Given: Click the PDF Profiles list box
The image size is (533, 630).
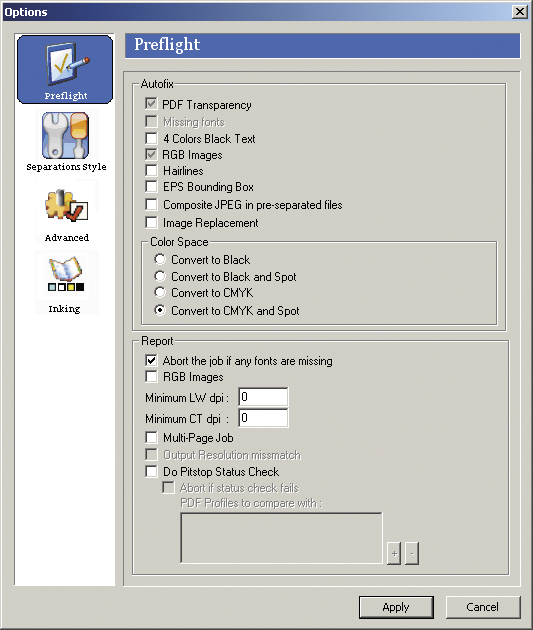Looking at the screenshot, I should 281,538.
